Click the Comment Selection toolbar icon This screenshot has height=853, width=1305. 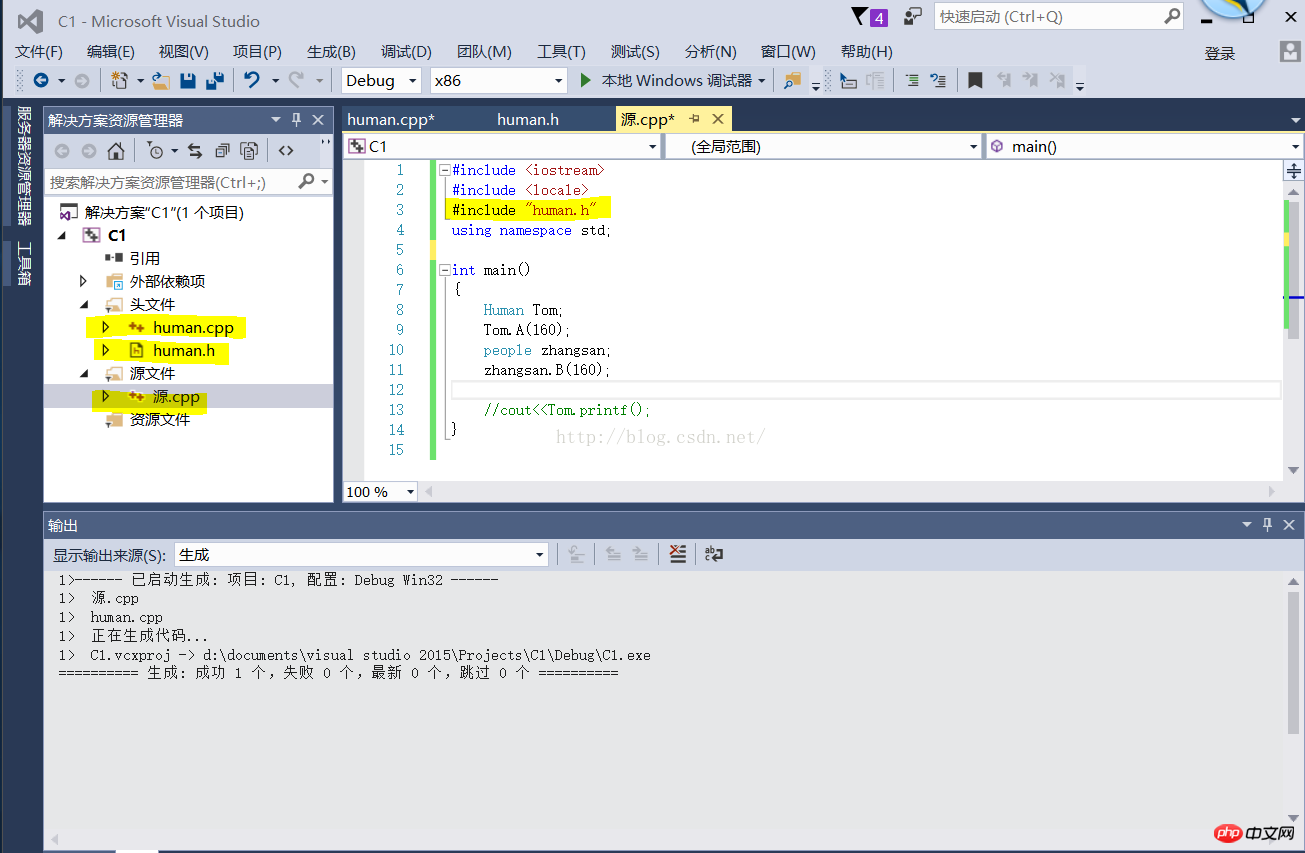pyautogui.click(x=912, y=80)
